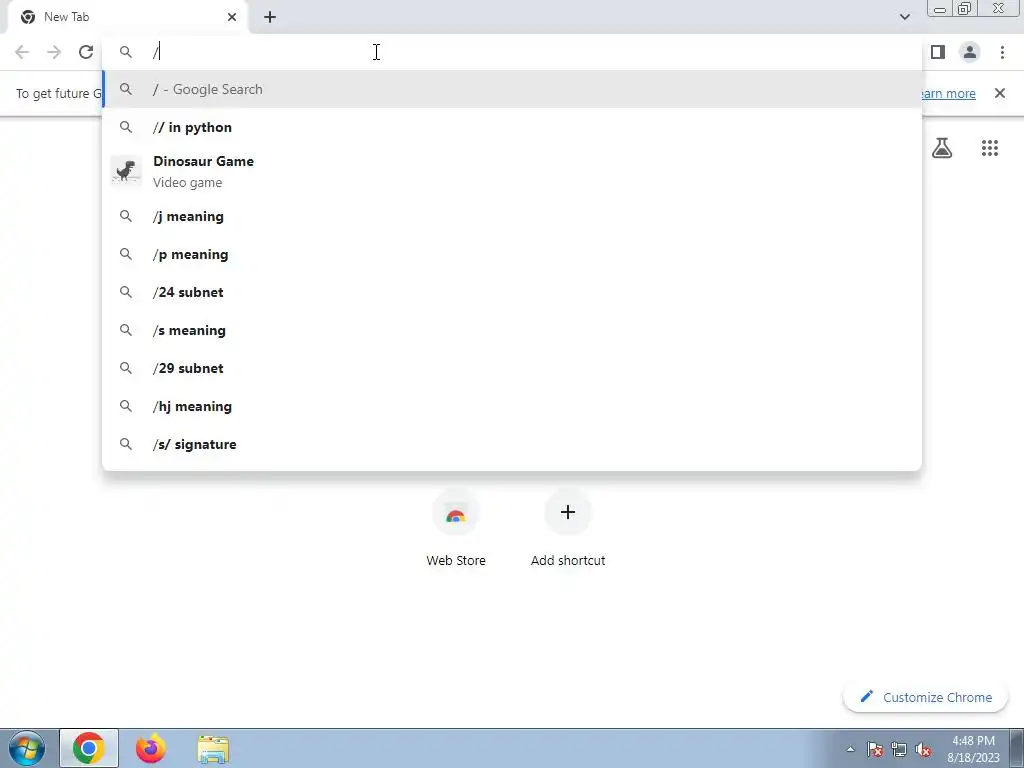Select the '// in python' suggestion
Screen dimensions: 1024x768
512,127
